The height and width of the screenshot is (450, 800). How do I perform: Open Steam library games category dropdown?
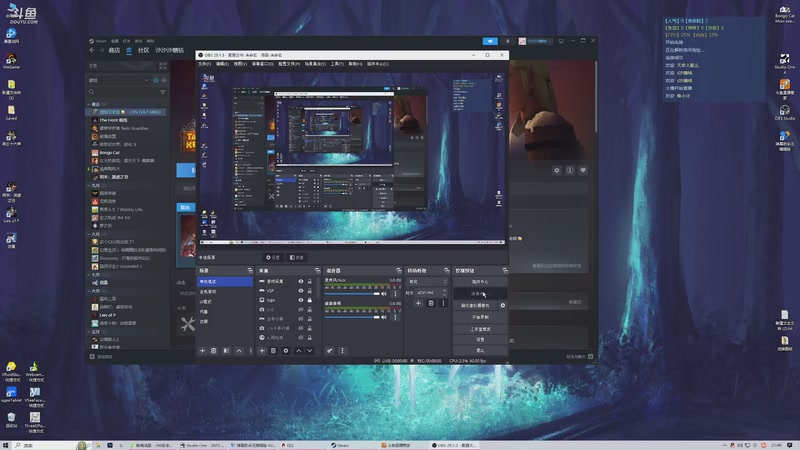point(119,80)
